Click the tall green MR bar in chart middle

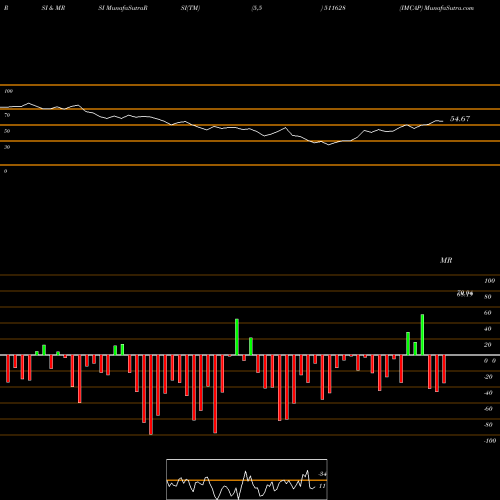click(237, 337)
